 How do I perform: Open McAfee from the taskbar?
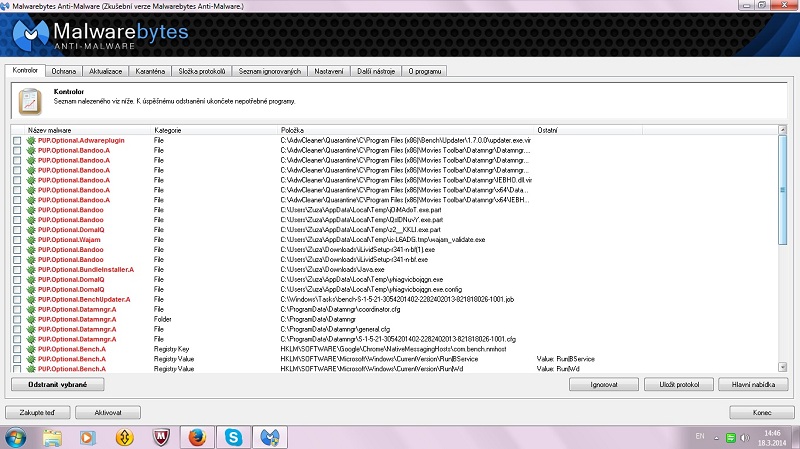[x=160, y=436]
